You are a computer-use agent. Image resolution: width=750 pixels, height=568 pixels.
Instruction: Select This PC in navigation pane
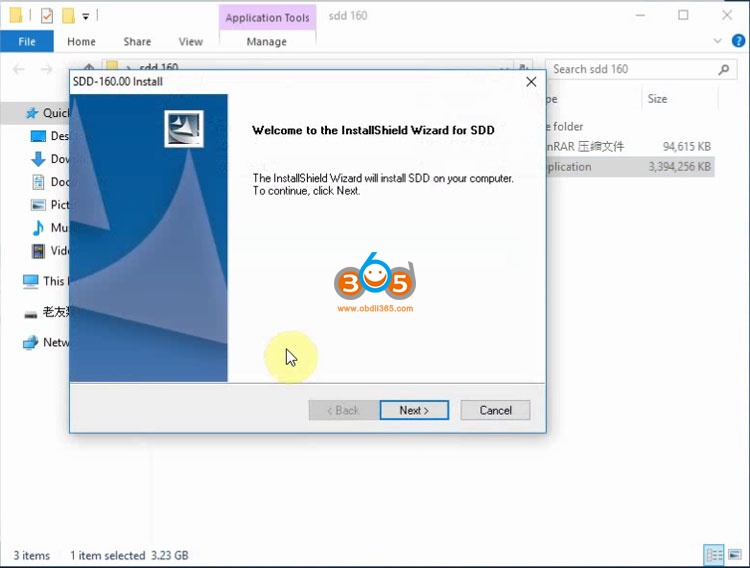pyautogui.click(x=46, y=281)
